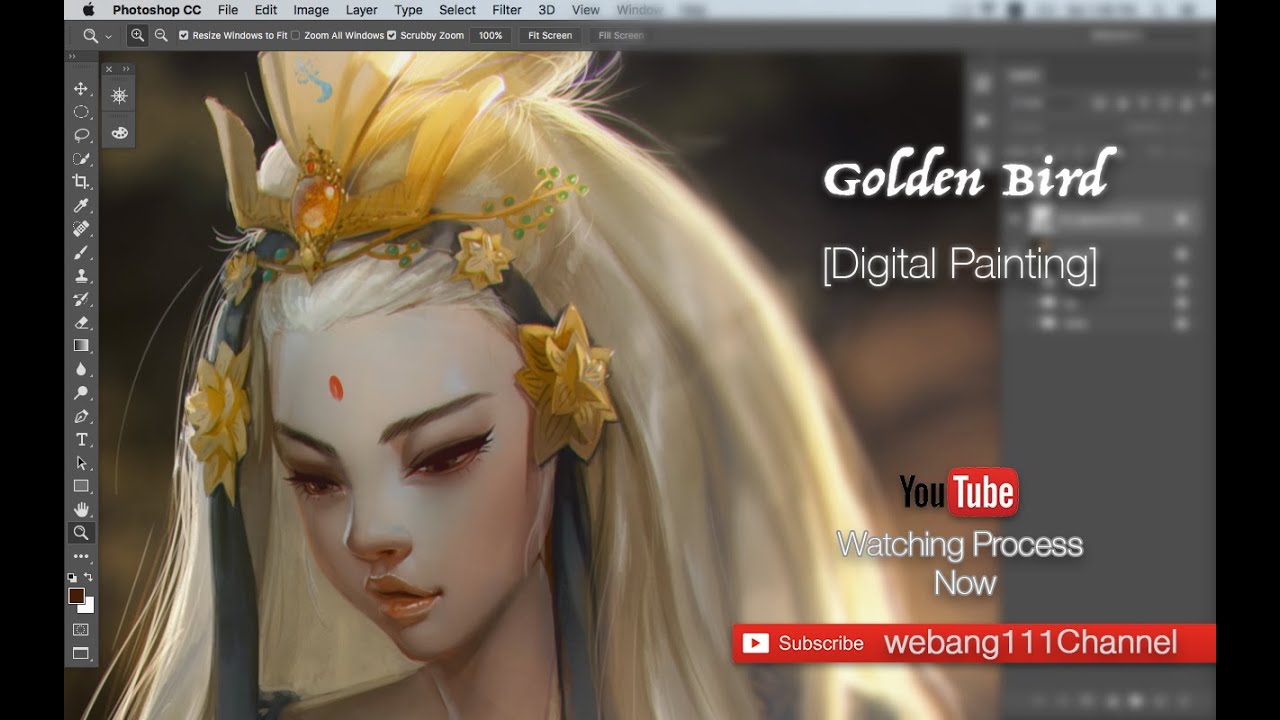Select the Zoom tool in the toolbar
Screen dimensions: 1280x720
click(81, 533)
